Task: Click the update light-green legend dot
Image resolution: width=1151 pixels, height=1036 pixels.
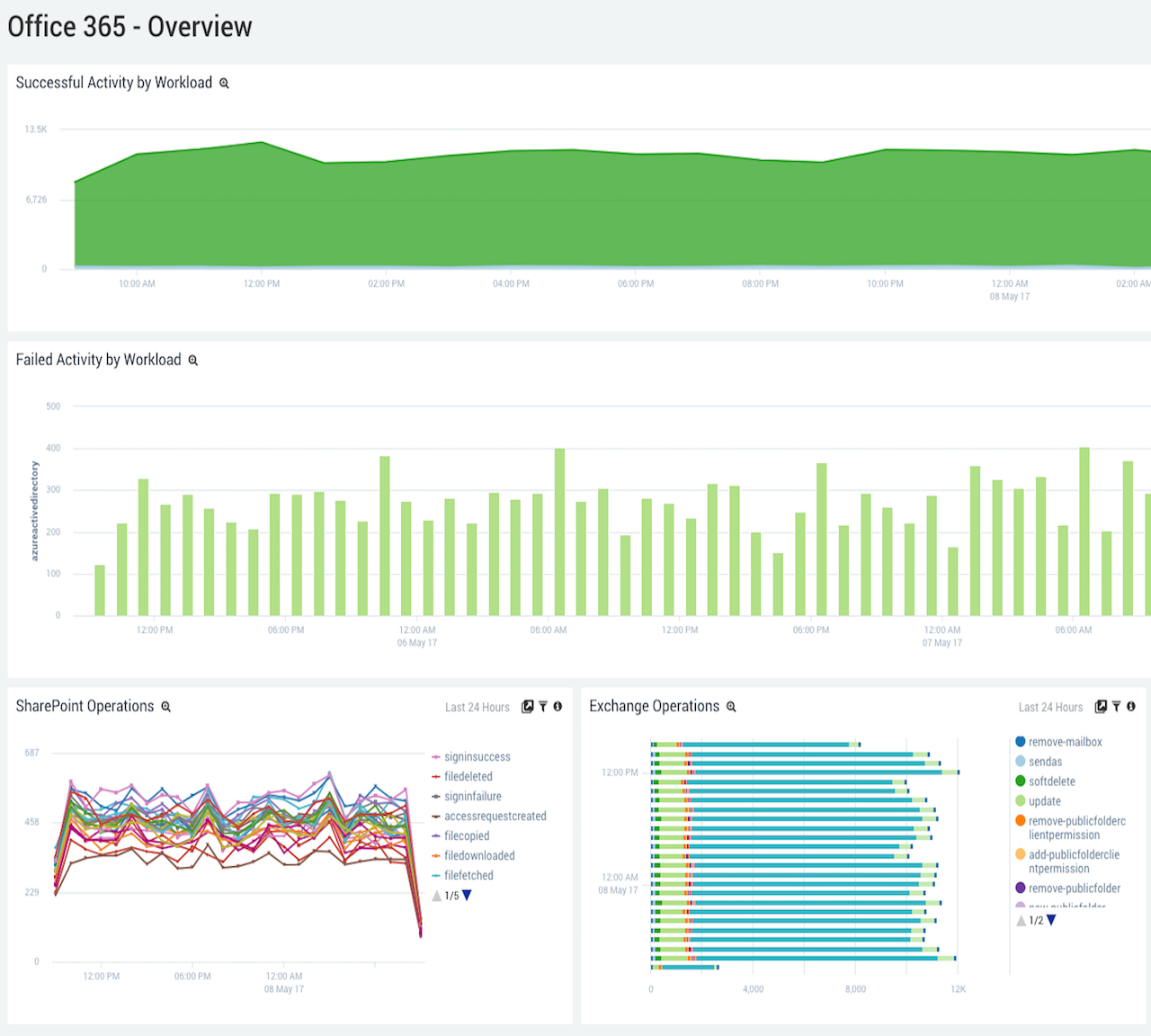Action: tap(1021, 801)
